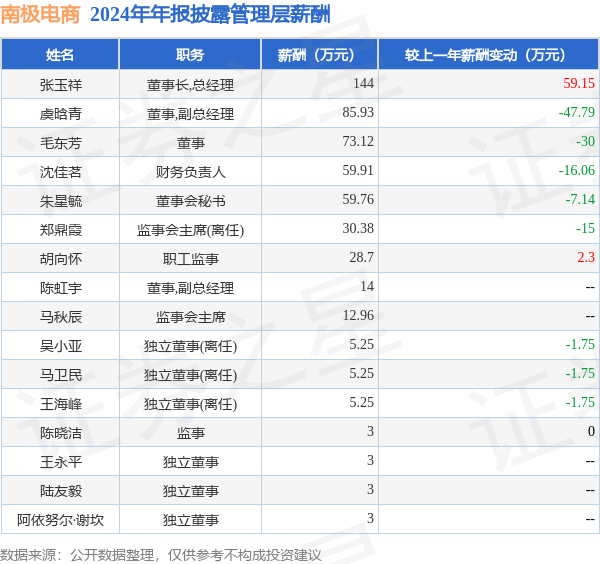Image resolution: width=600 pixels, height=564 pixels.
Task: Click the 2024年年报披露管理层薪酬 heading
Action: point(210,15)
